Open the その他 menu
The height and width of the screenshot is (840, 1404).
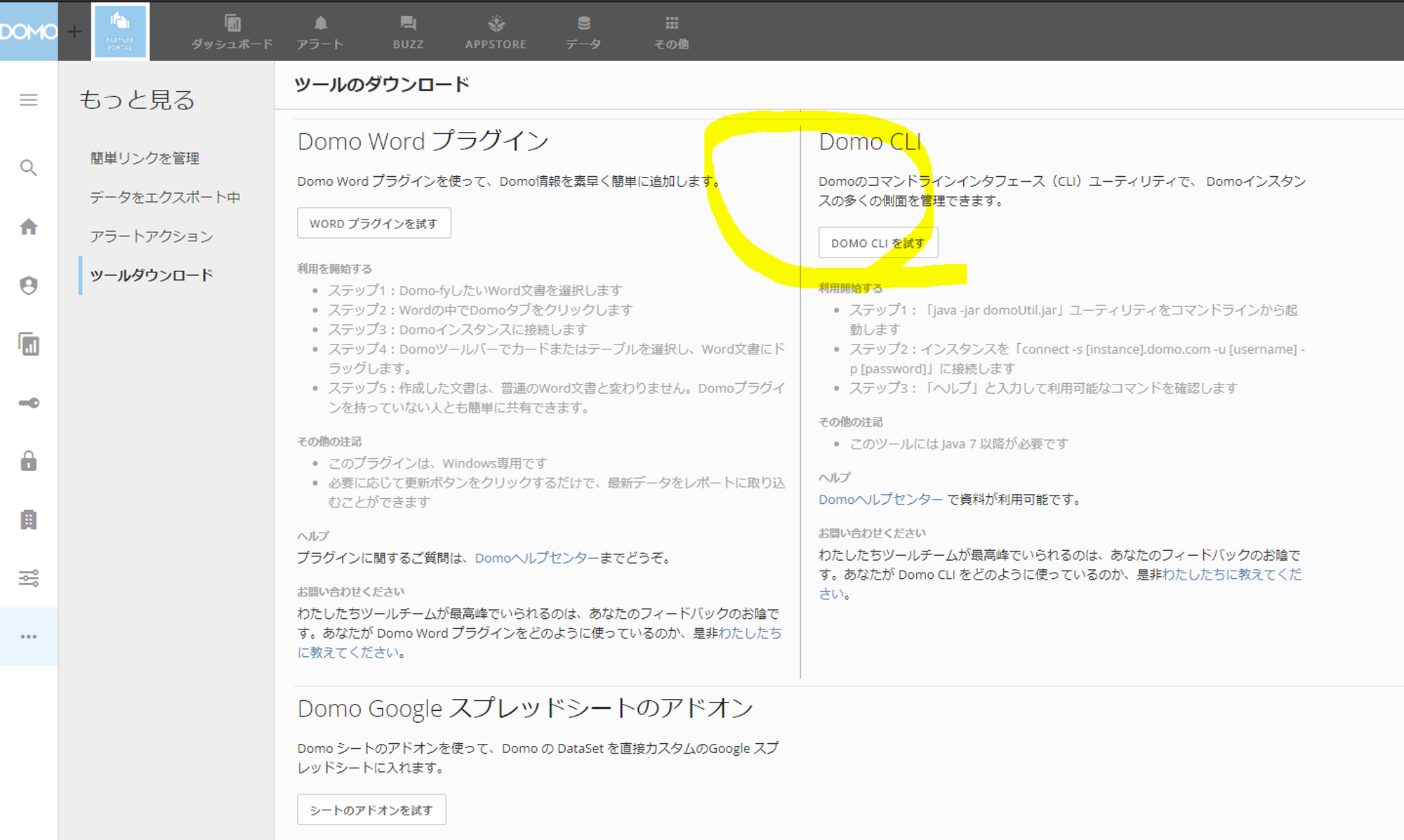click(672, 32)
